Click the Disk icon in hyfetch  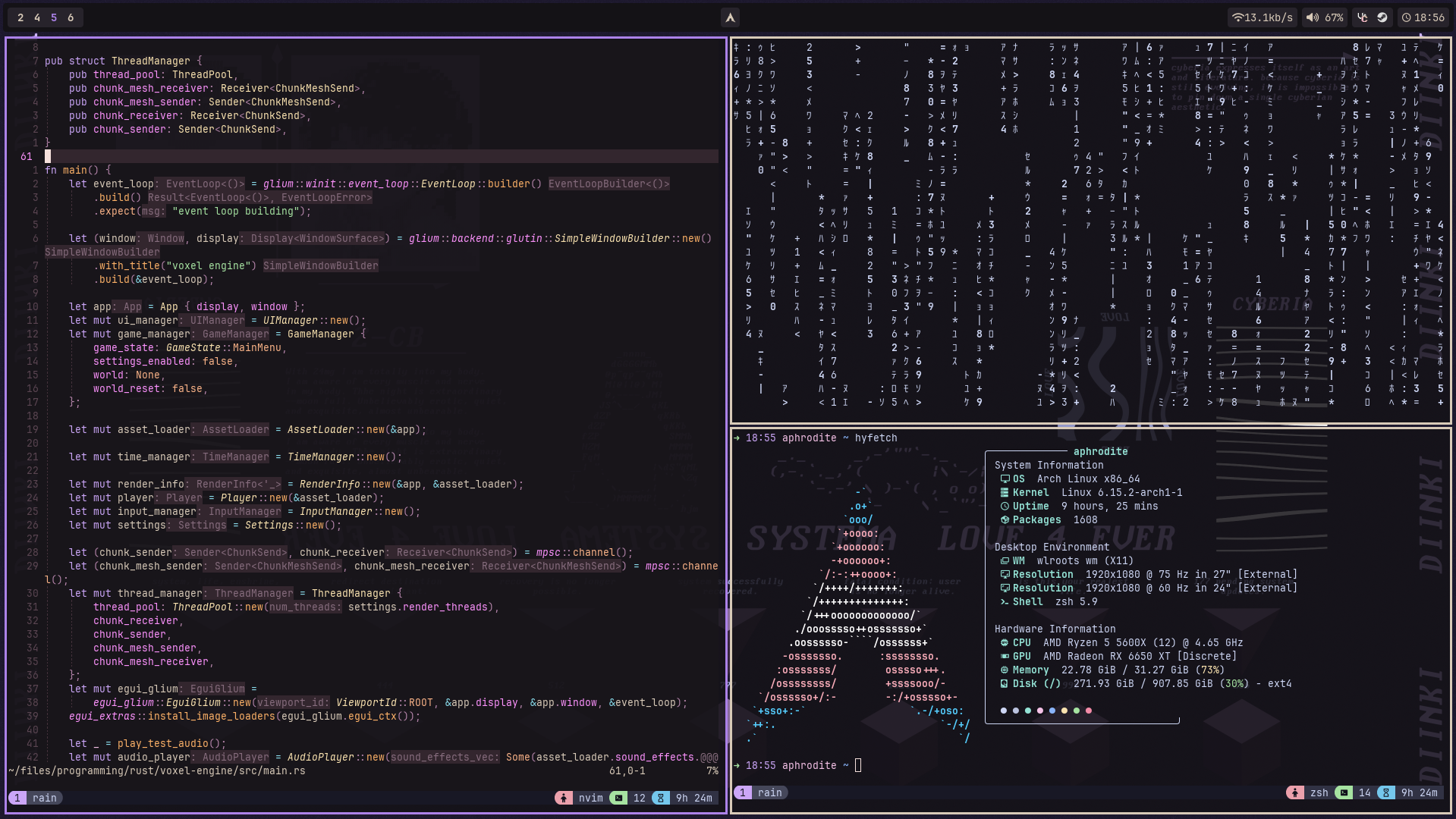tap(1005, 684)
